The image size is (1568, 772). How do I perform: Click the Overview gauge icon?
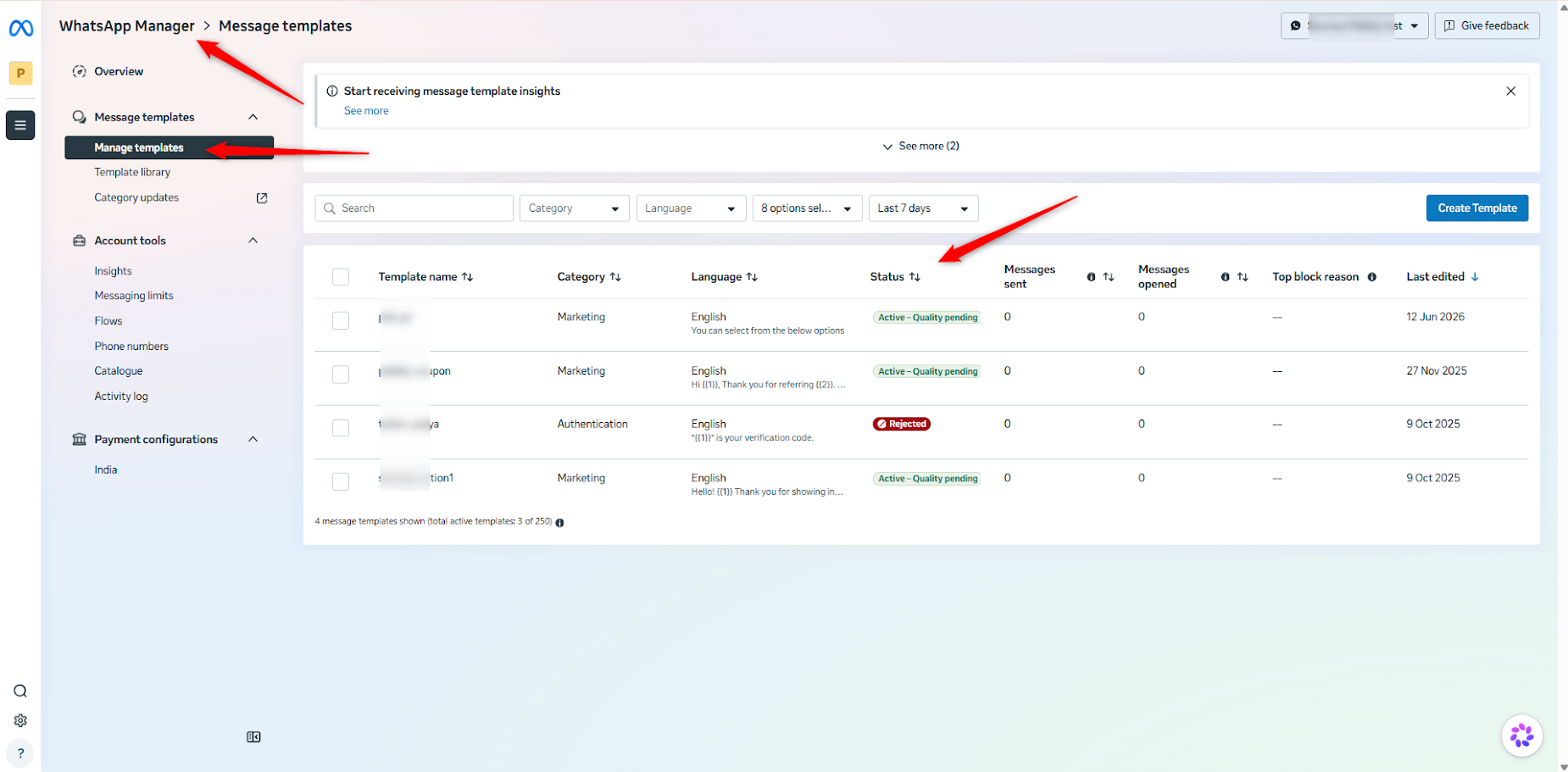(x=79, y=71)
